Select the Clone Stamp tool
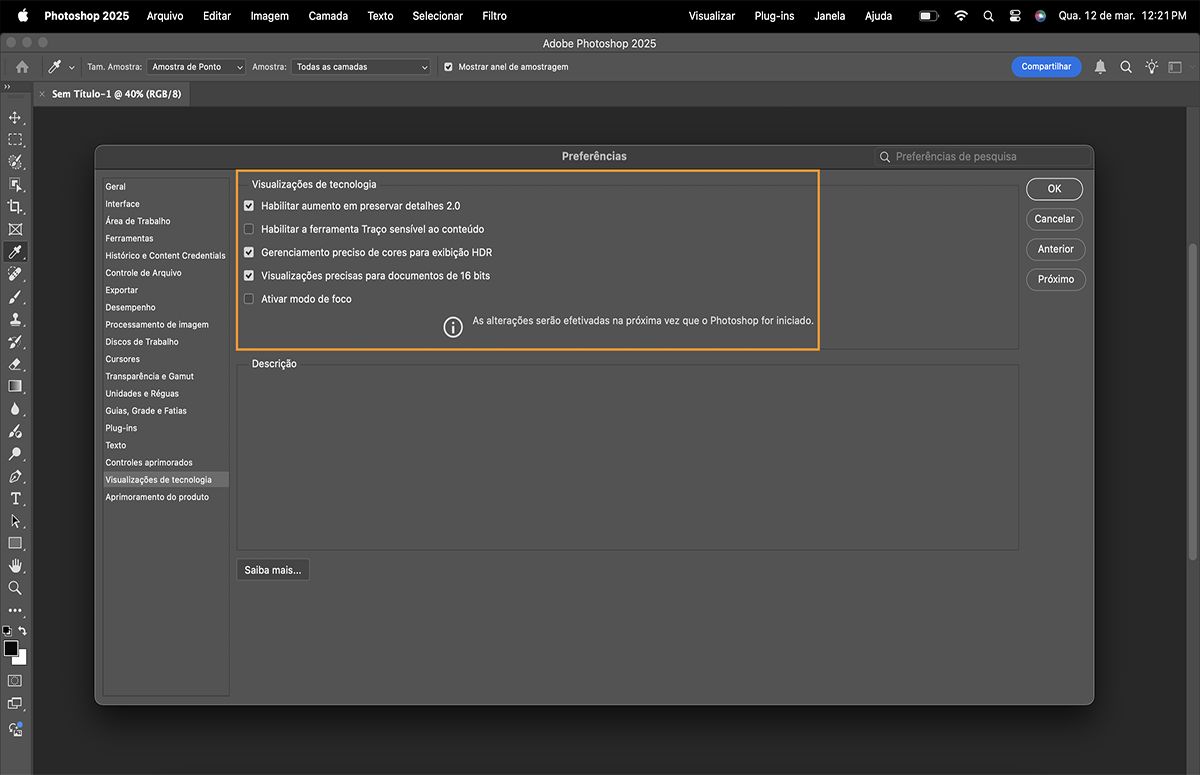The image size is (1200, 775). click(15, 319)
